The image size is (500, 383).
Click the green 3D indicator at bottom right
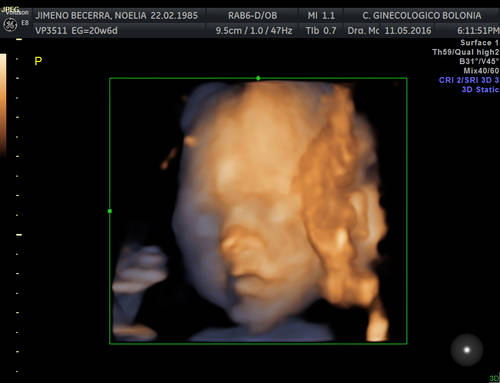pos(494,378)
